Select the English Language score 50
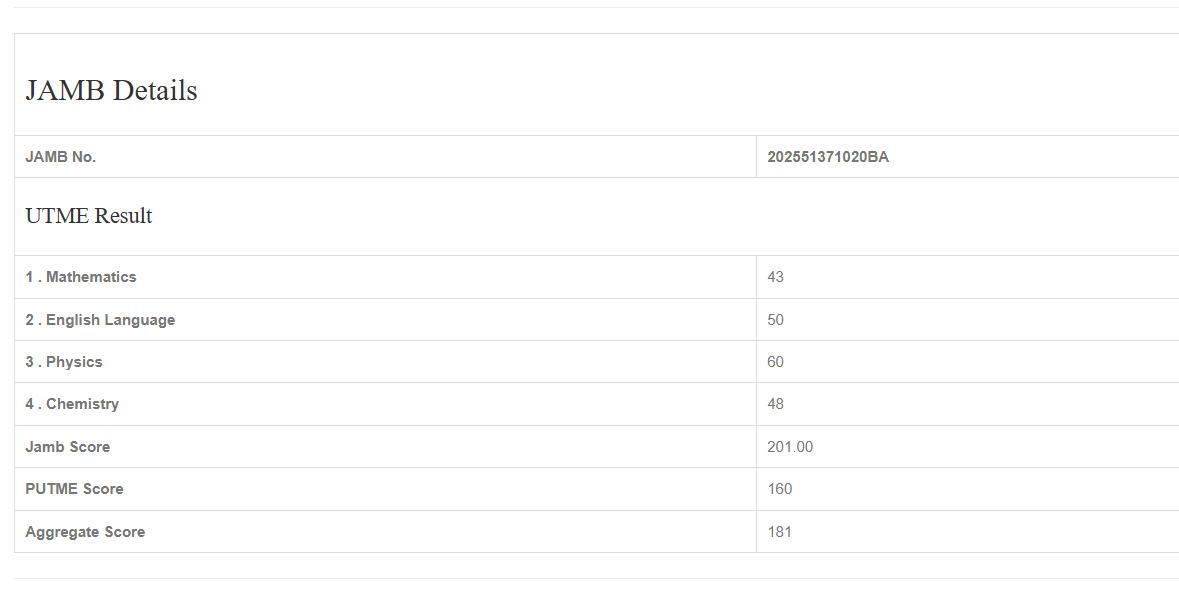Screen dimensions: 1179x589 pos(776,320)
